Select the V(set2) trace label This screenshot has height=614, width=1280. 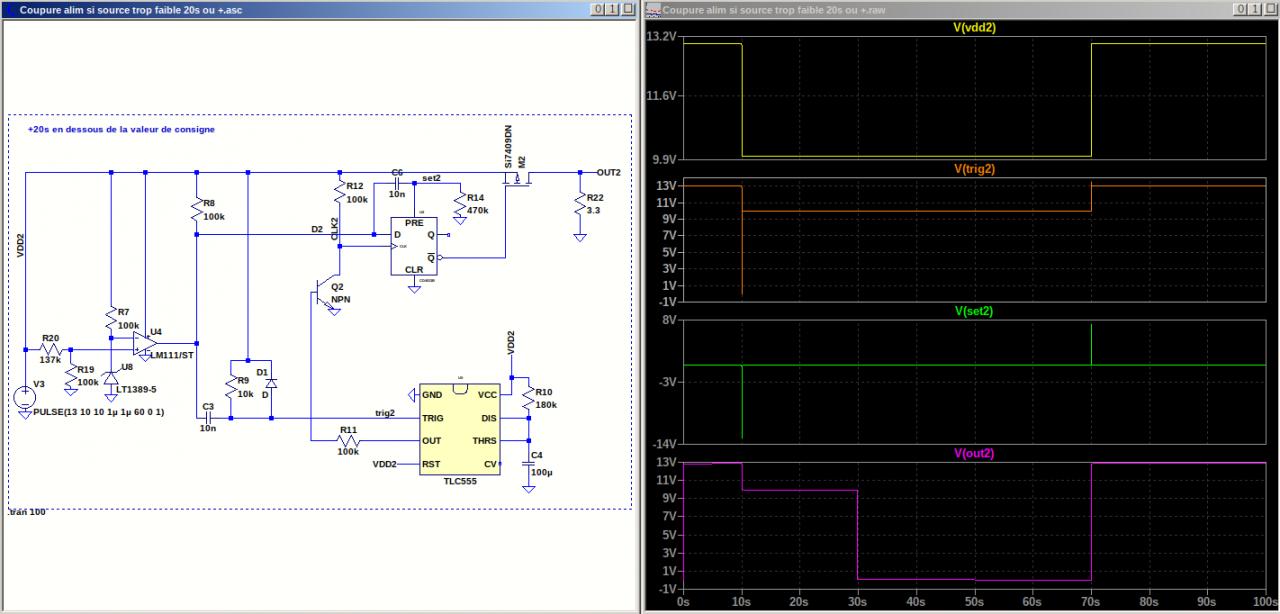click(x=974, y=311)
